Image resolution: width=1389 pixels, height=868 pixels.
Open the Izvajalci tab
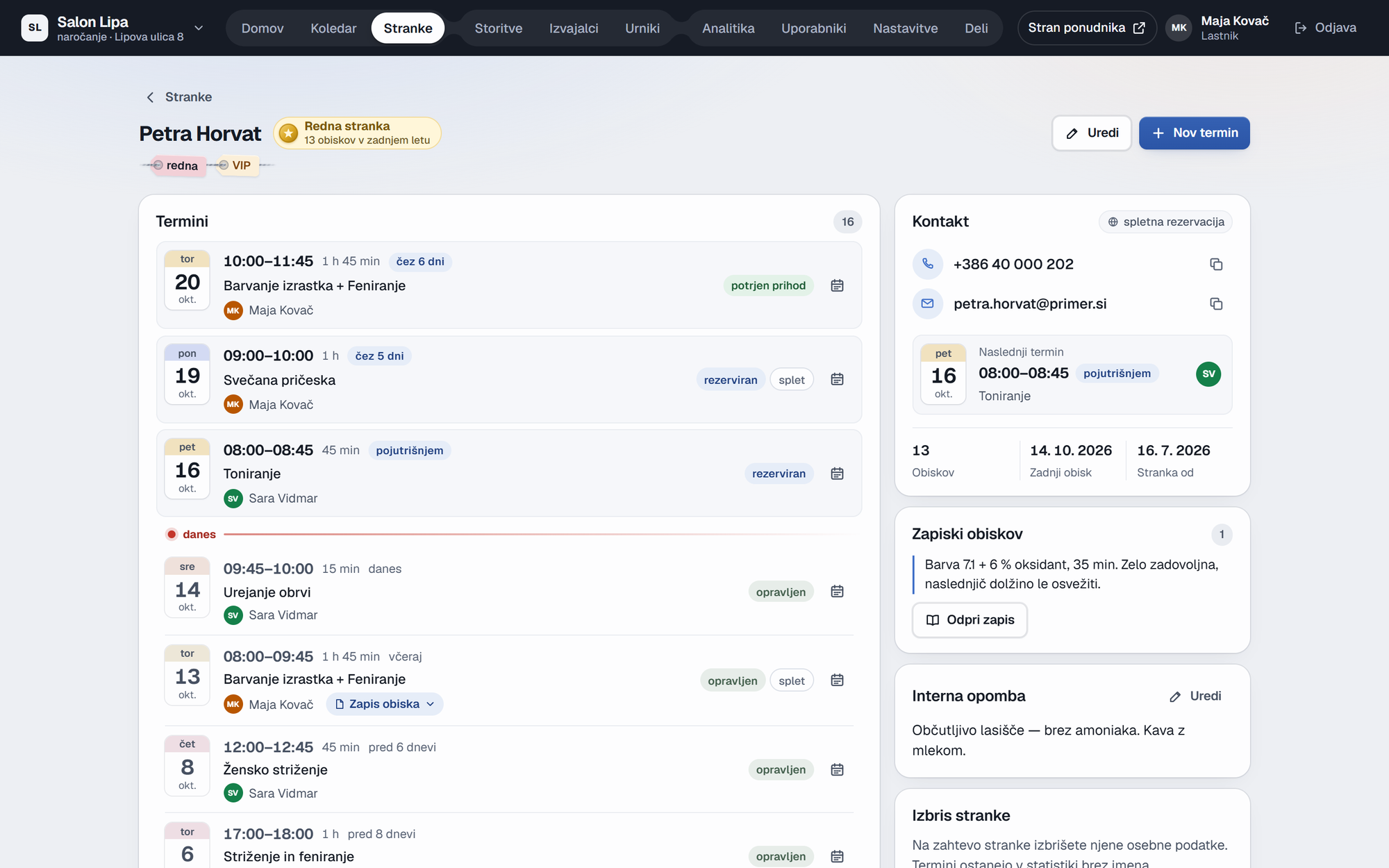(x=574, y=28)
